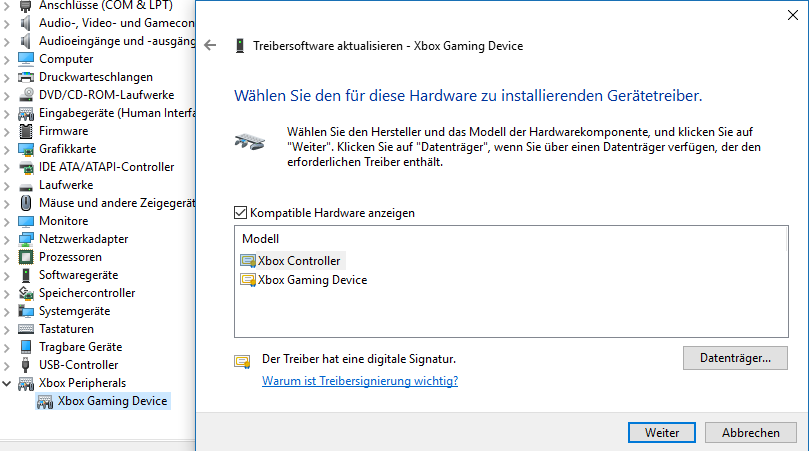The width and height of the screenshot is (809, 451).
Task: Click the Xbox Gaming Device driver icon in list
Action: [248, 280]
